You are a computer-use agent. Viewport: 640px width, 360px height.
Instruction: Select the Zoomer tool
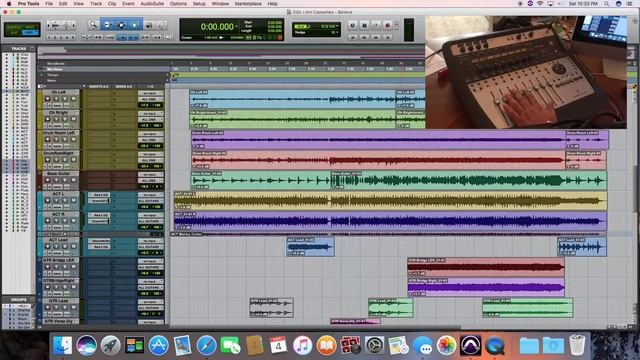[x=93, y=25]
